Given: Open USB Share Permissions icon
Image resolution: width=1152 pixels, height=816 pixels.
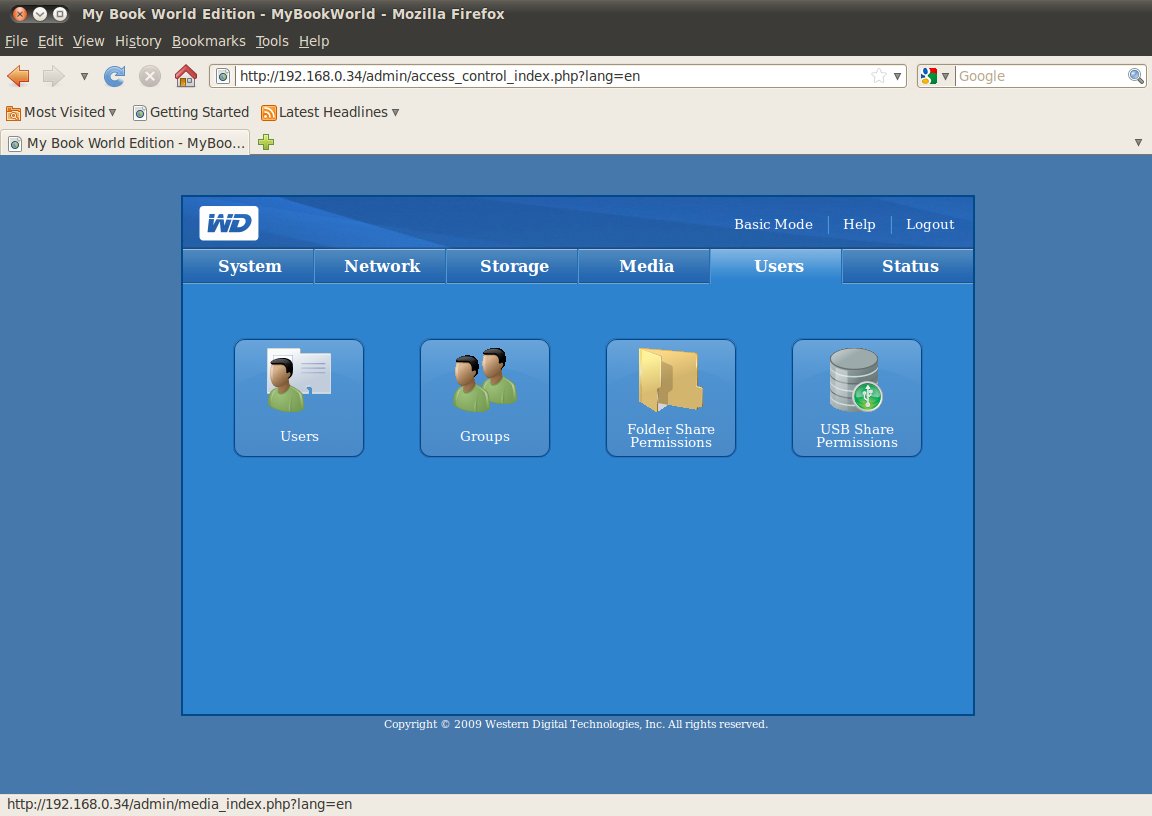Looking at the screenshot, I should 856,397.
